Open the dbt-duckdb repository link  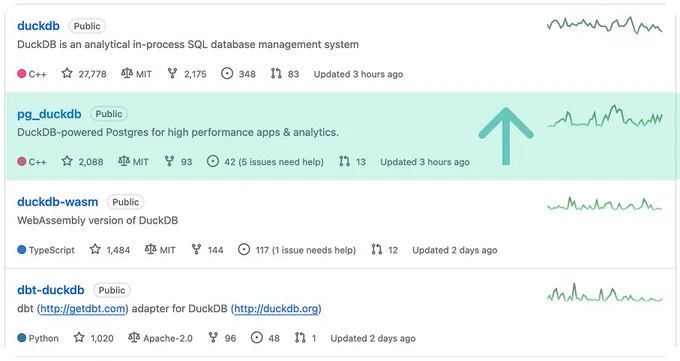(51, 290)
